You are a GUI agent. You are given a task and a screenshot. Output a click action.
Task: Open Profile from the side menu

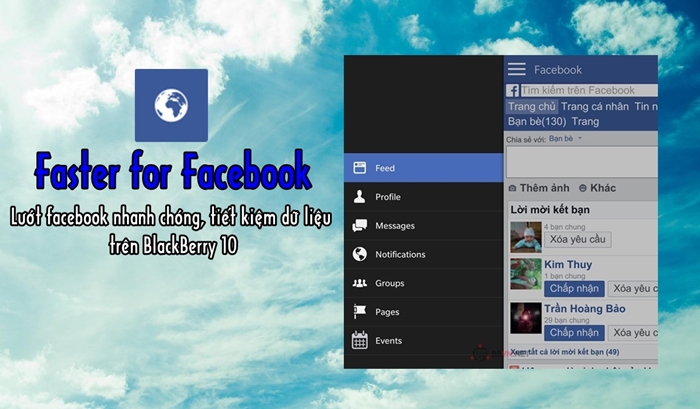pyautogui.click(x=424, y=196)
